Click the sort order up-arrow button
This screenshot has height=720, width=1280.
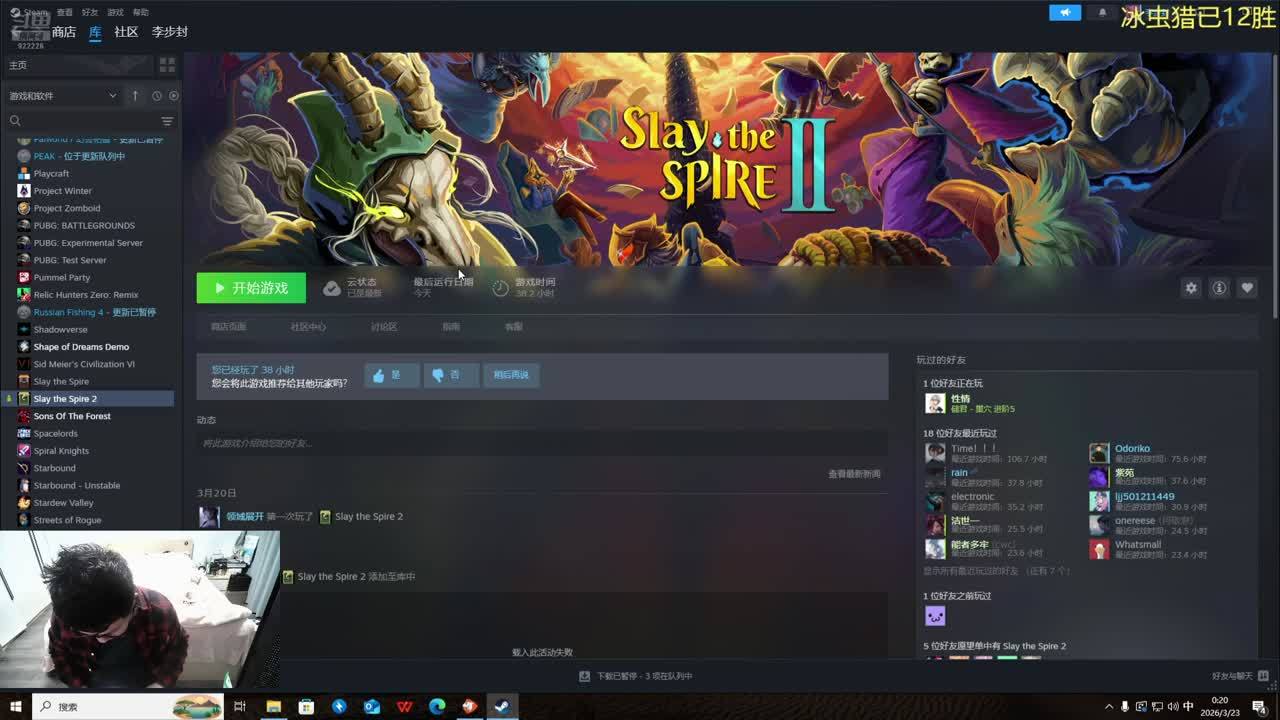click(135, 96)
